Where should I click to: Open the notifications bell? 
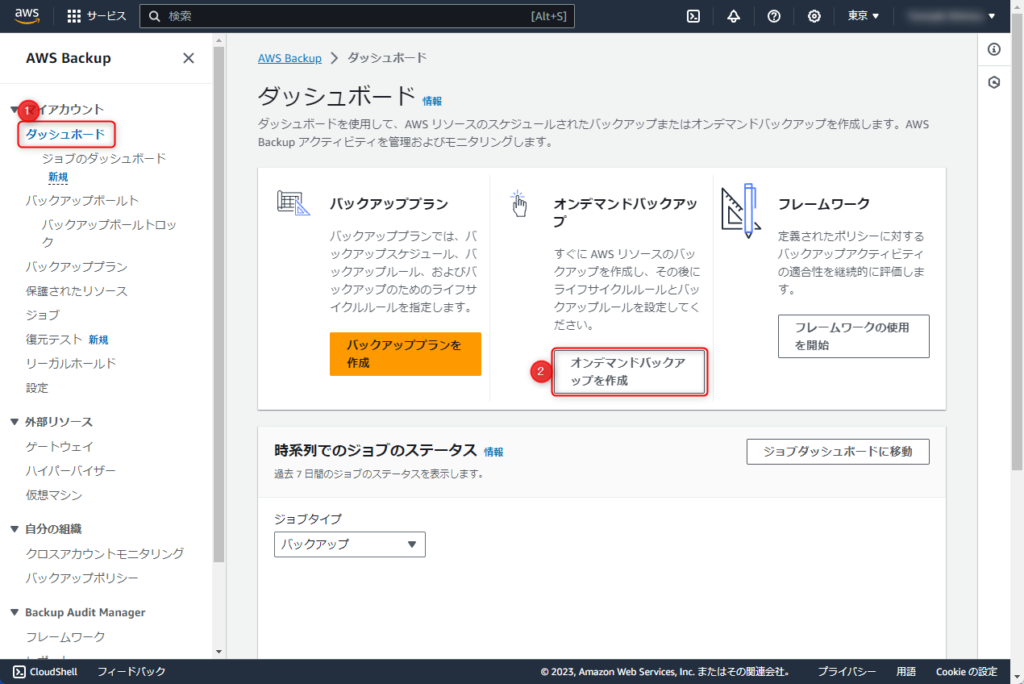pos(733,16)
